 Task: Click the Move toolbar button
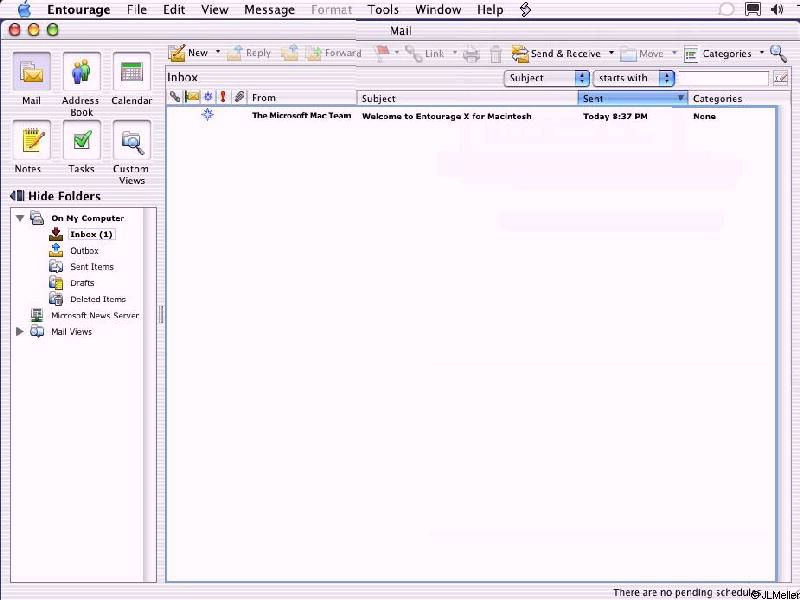(641, 54)
